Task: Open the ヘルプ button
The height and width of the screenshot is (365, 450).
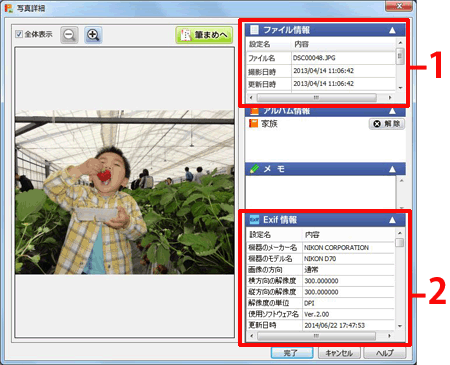Action: pyautogui.click(x=385, y=353)
